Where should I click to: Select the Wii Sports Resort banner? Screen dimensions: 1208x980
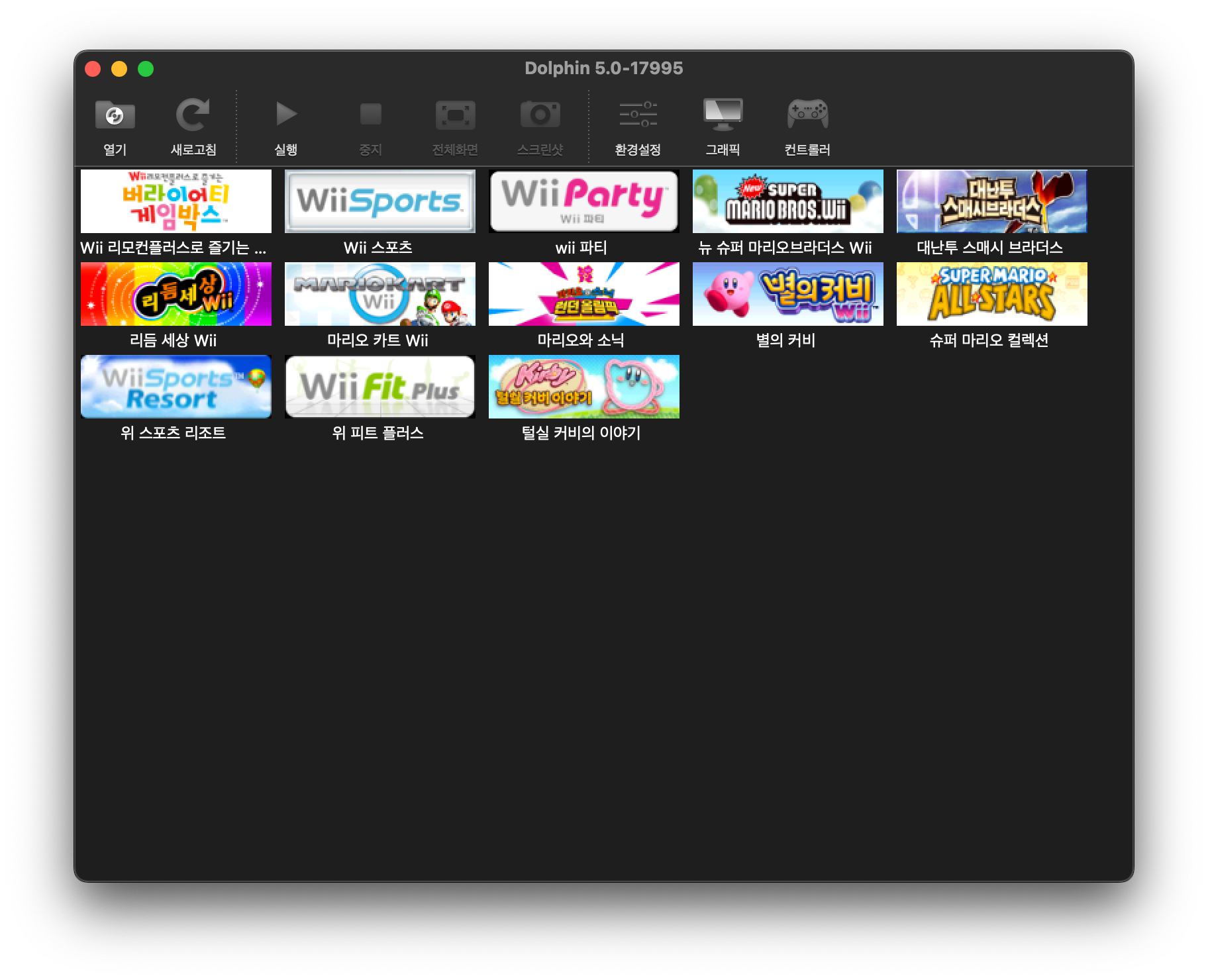click(176, 387)
